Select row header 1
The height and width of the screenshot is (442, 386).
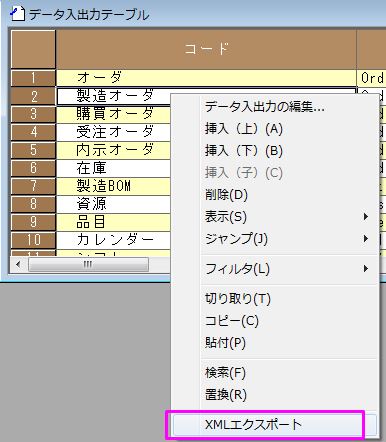coord(33,78)
